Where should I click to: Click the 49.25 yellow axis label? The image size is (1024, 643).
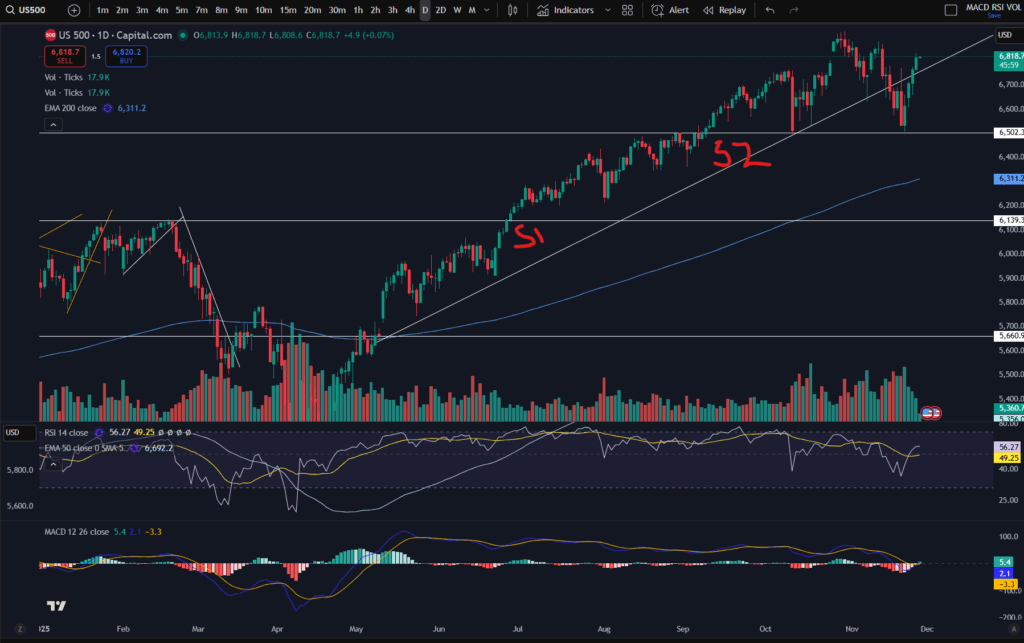point(1007,458)
